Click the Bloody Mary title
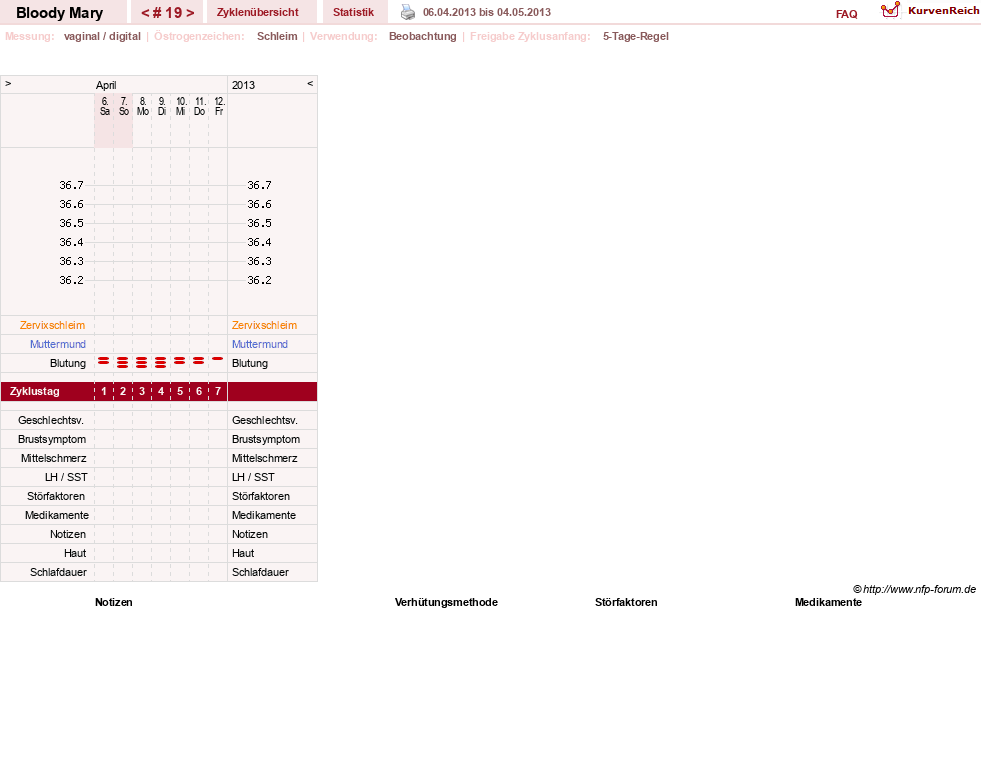The width and height of the screenshot is (981, 761). click(59, 13)
